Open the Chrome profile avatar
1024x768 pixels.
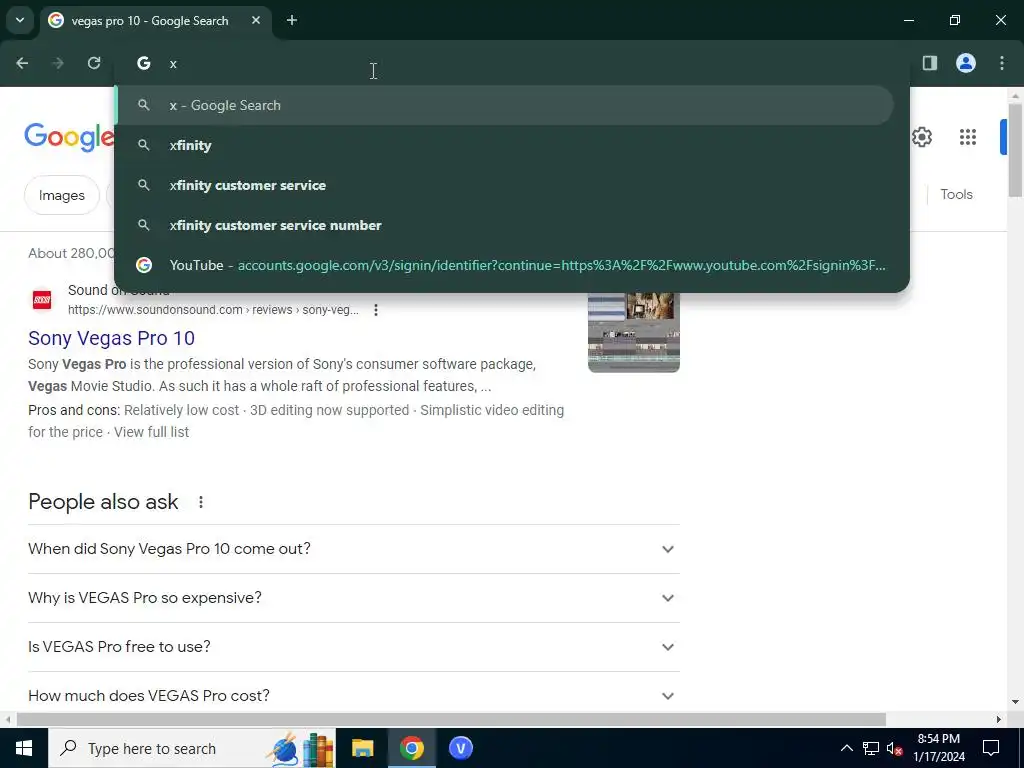(966, 63)
